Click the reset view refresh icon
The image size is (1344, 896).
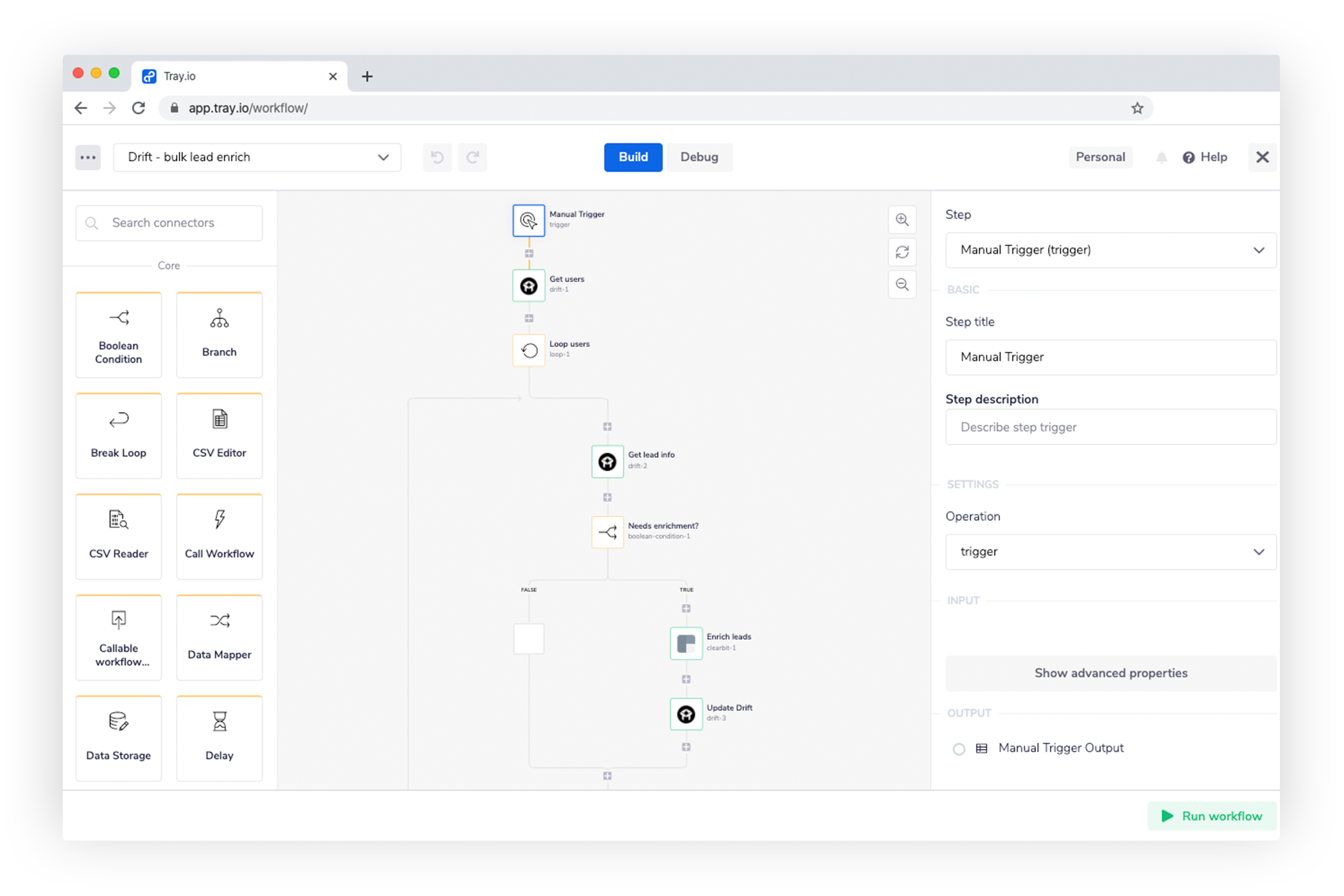point(902,252)
